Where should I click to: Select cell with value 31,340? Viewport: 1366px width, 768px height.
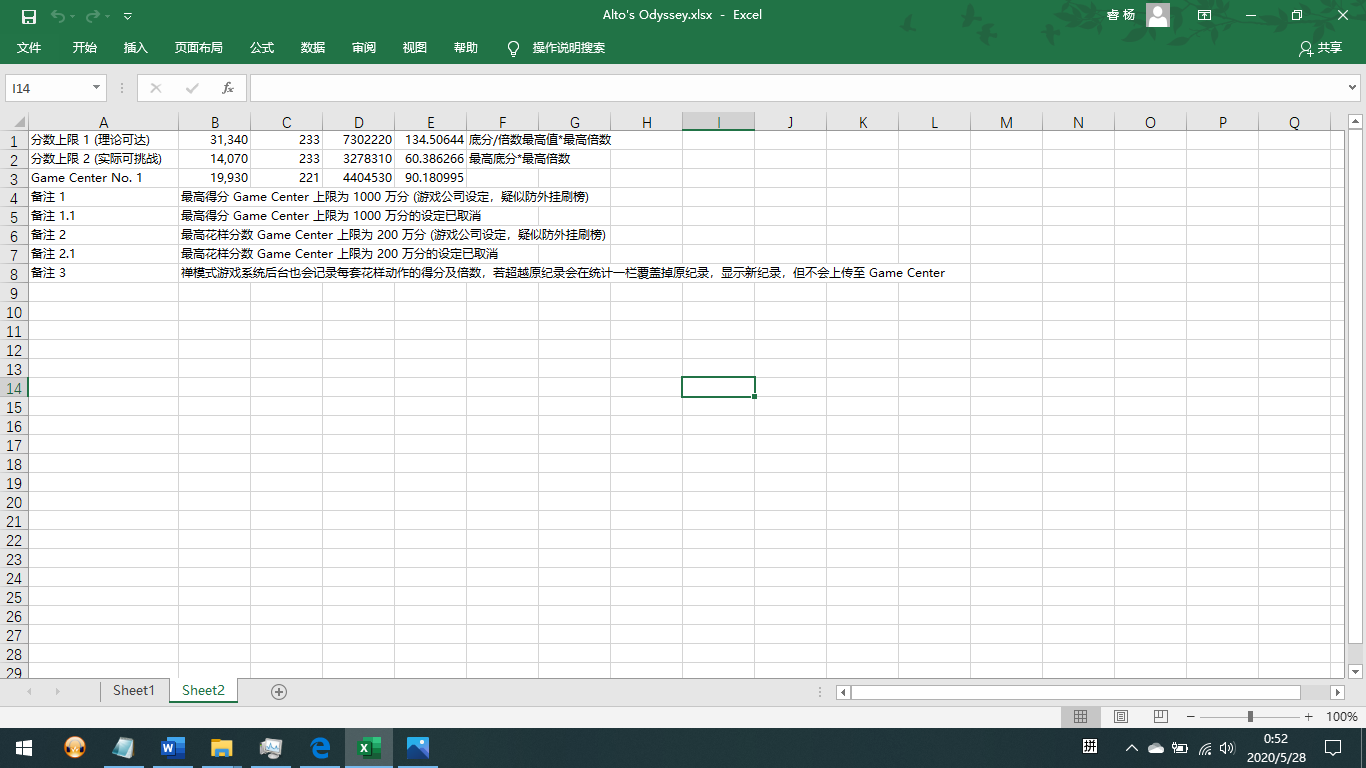(x=215, y=140)
